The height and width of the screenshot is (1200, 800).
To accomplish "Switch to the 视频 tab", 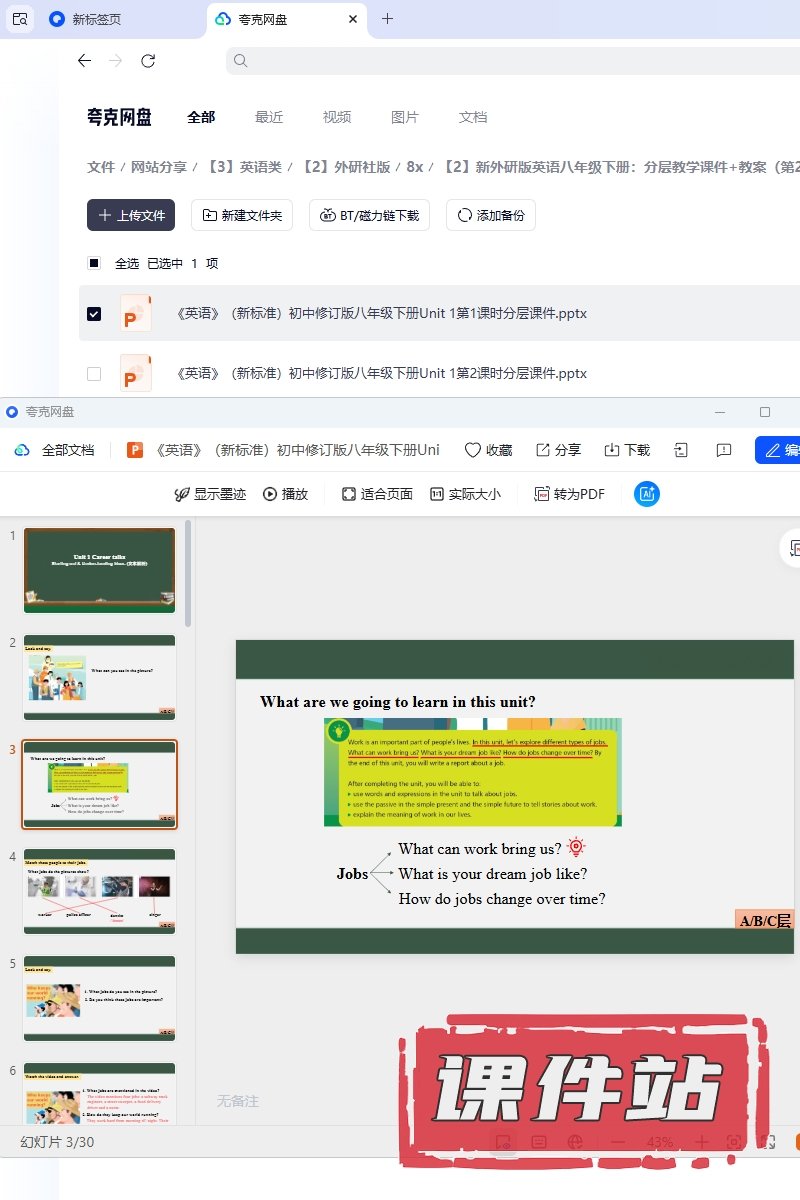I will pyautogui.click(x=337, y=117).
